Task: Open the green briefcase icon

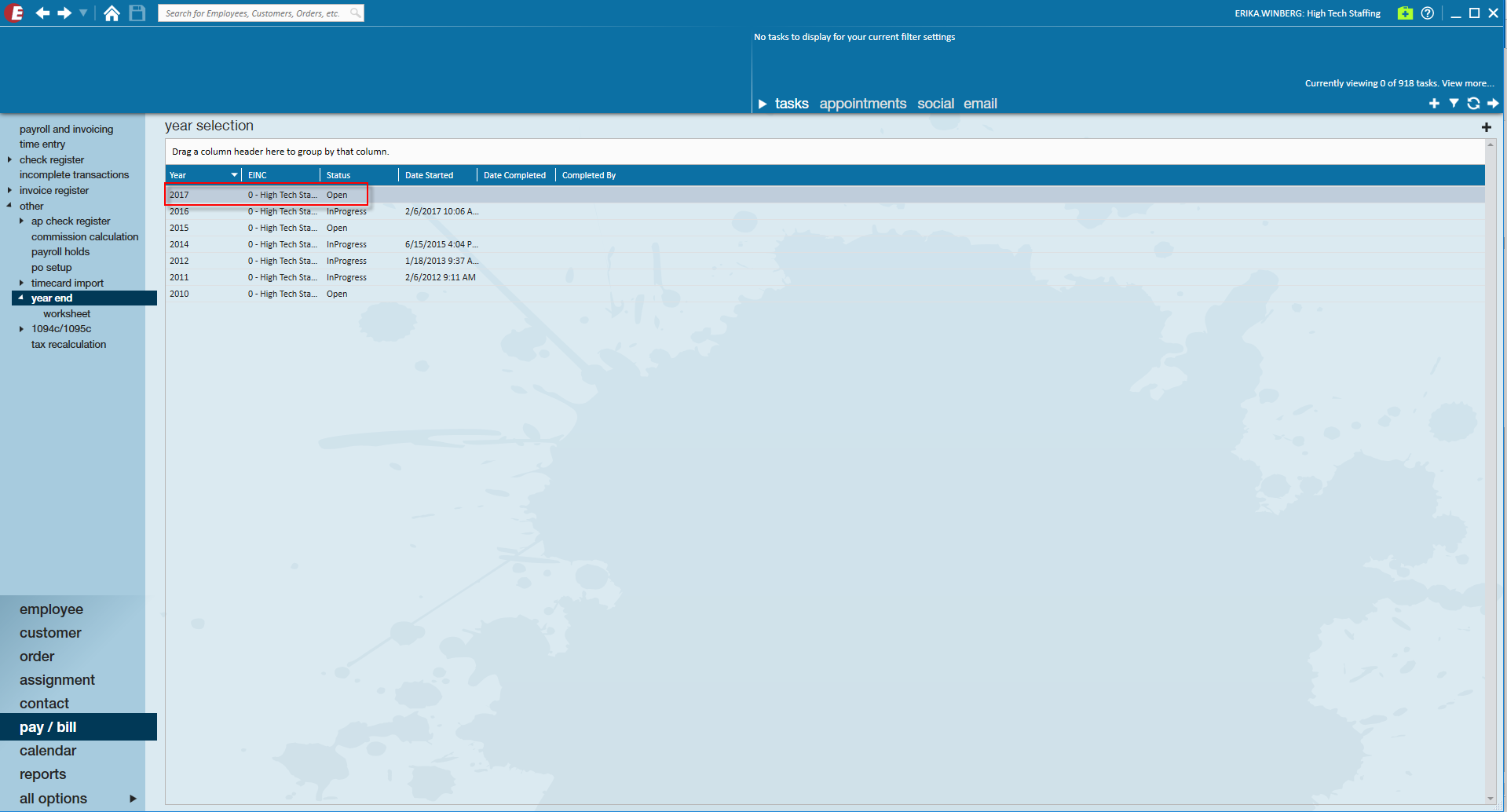Action: [1405, 13]
